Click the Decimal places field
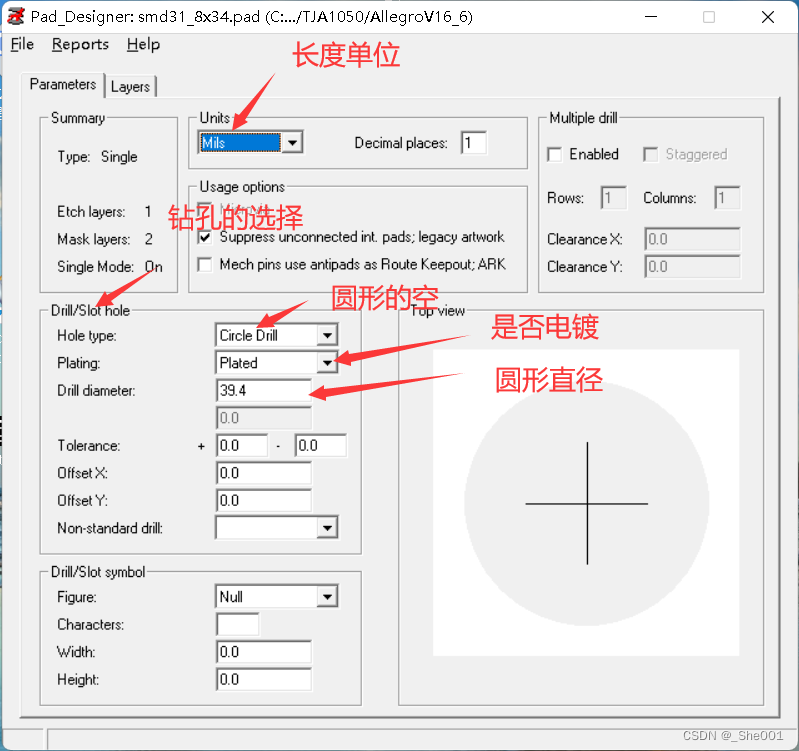799x751 pixels. tap(473, 143)
